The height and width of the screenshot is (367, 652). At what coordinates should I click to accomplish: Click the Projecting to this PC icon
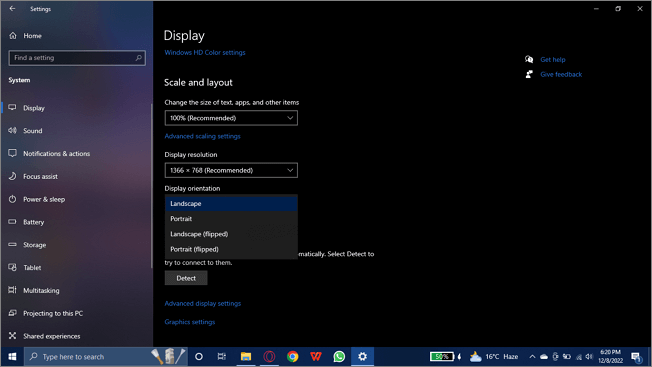[12, 313]
